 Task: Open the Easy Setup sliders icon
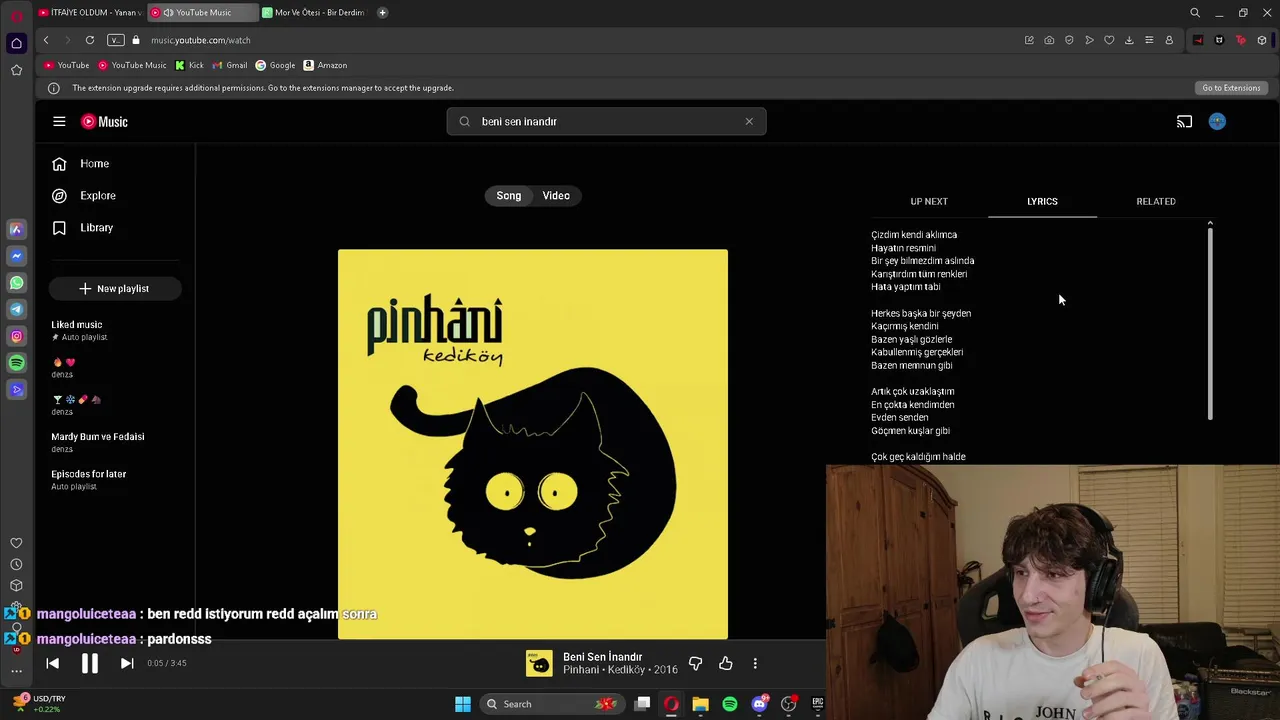1149,40
